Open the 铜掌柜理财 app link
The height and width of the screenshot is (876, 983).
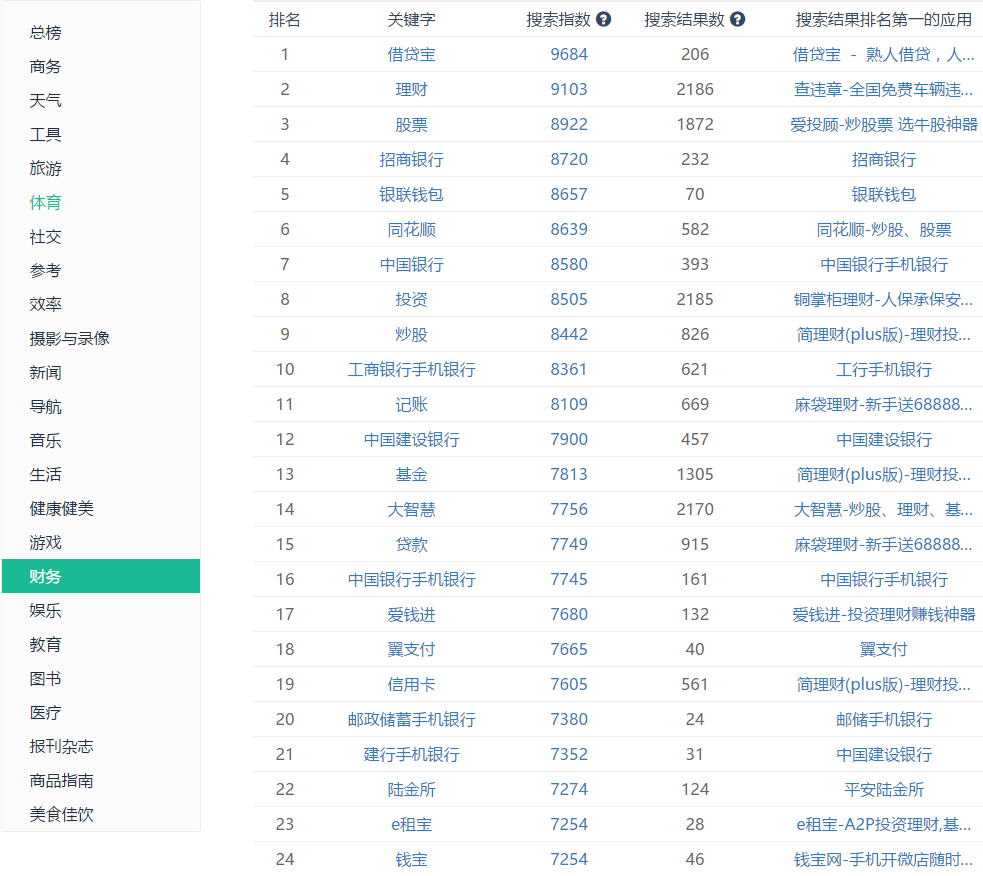pyautogui.click(x=883, y=300)
